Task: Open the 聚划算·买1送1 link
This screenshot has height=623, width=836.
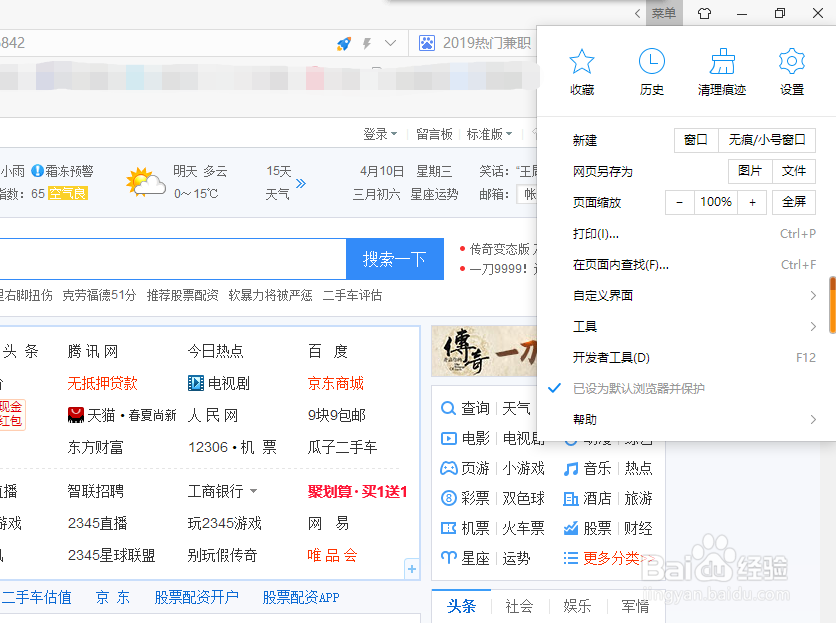Action: click(x=357, y=491)
